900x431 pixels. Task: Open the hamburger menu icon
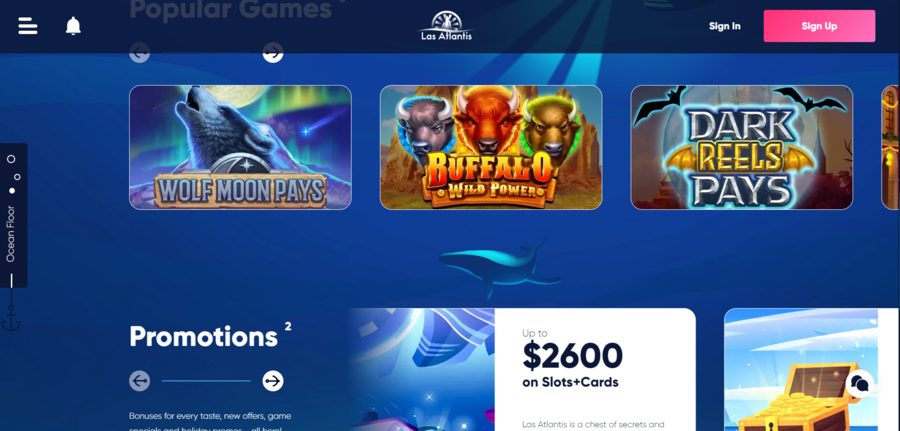(x=28, y=26)
